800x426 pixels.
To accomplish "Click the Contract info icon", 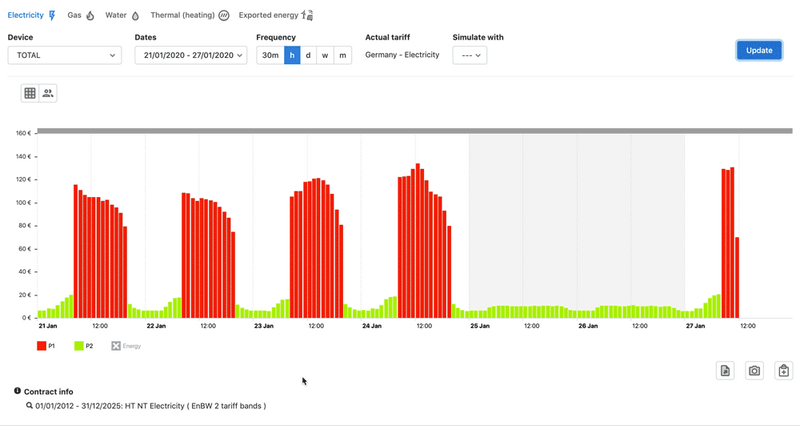I will point(18,391).
